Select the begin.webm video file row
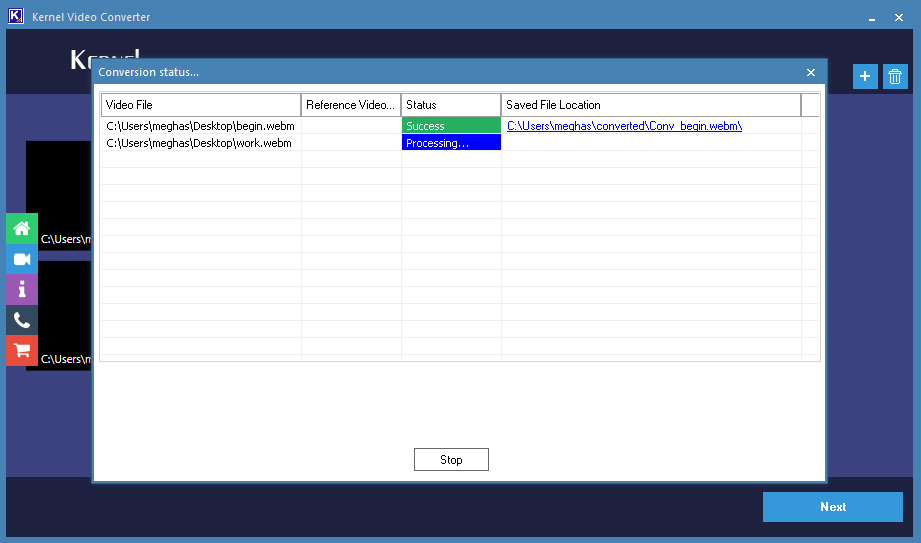The image size is (921, 543). 460,126
